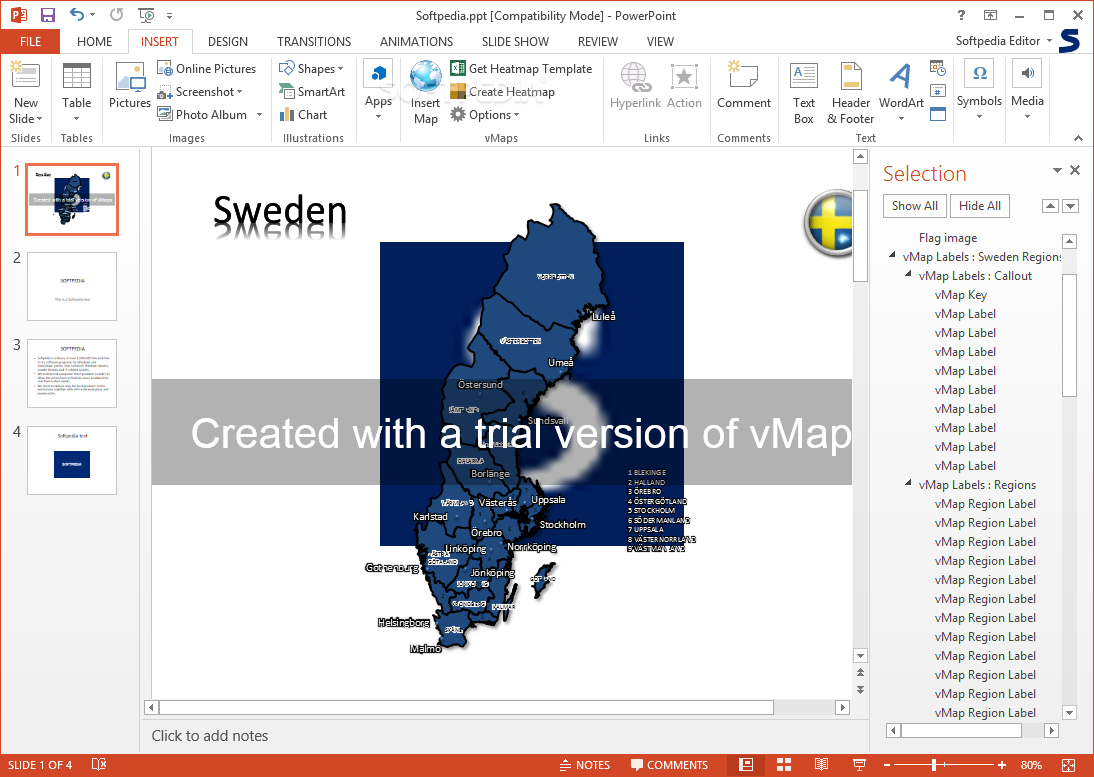1094x777 pixels.
Task: Click zoom out minus button
Action: [x=887, y=765]
